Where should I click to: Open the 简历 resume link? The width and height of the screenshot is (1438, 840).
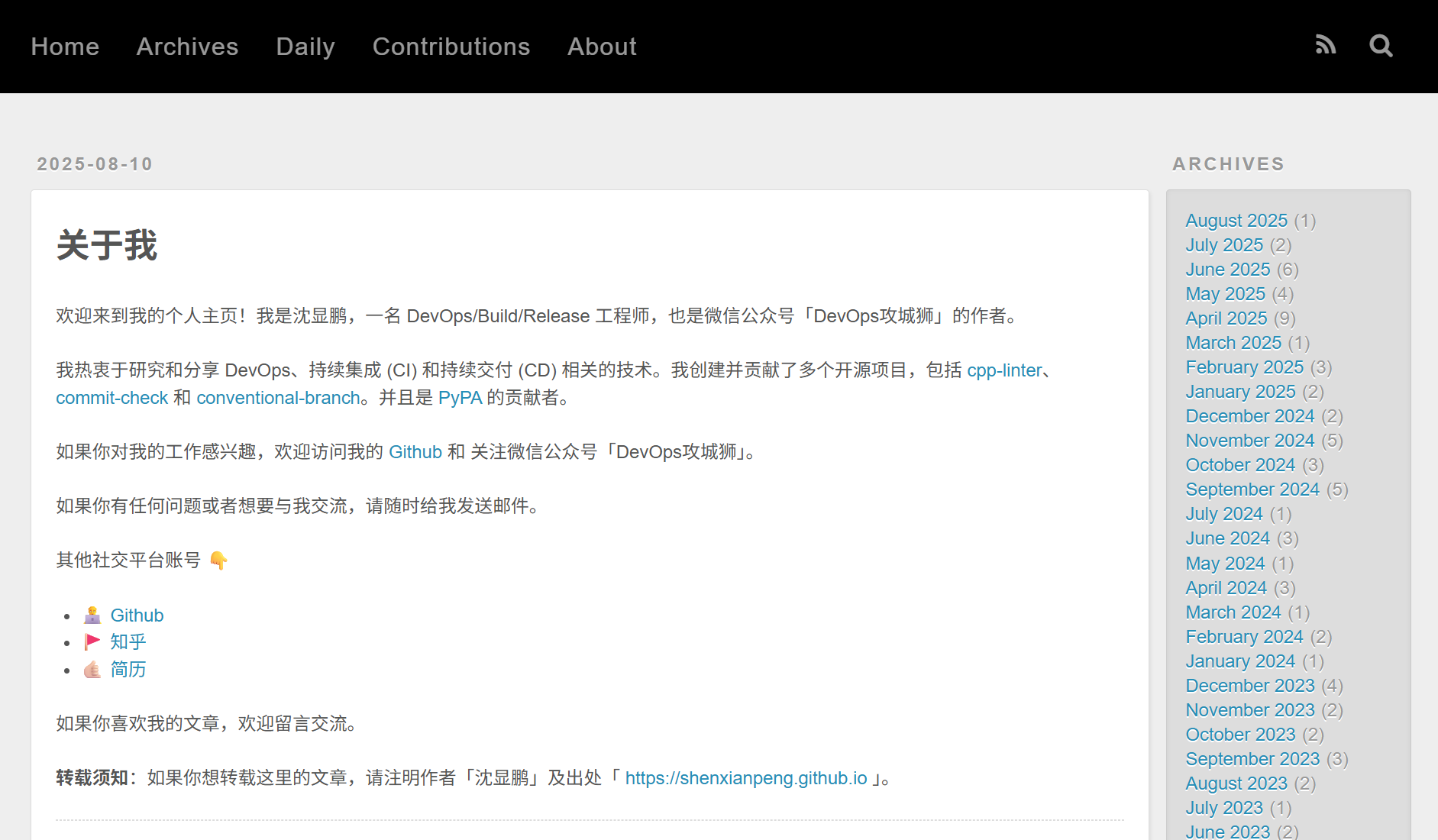pyautogui.click(x=128, y=670)
